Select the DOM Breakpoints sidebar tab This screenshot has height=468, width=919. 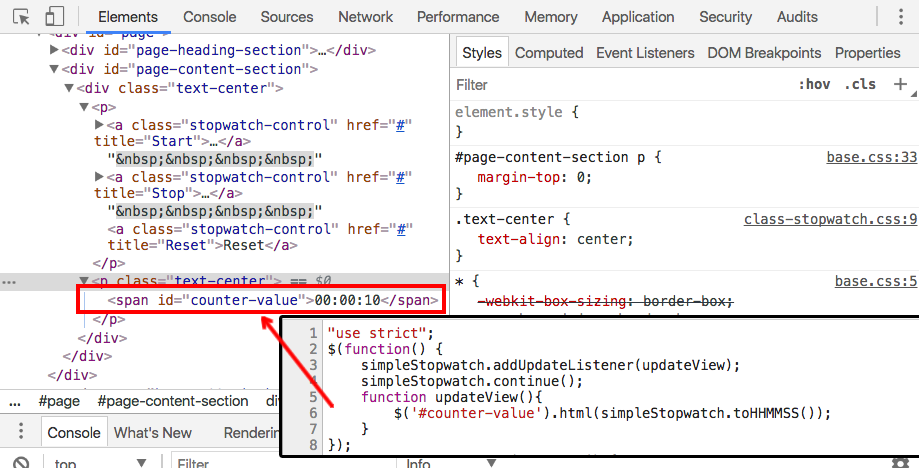(764, 53)
